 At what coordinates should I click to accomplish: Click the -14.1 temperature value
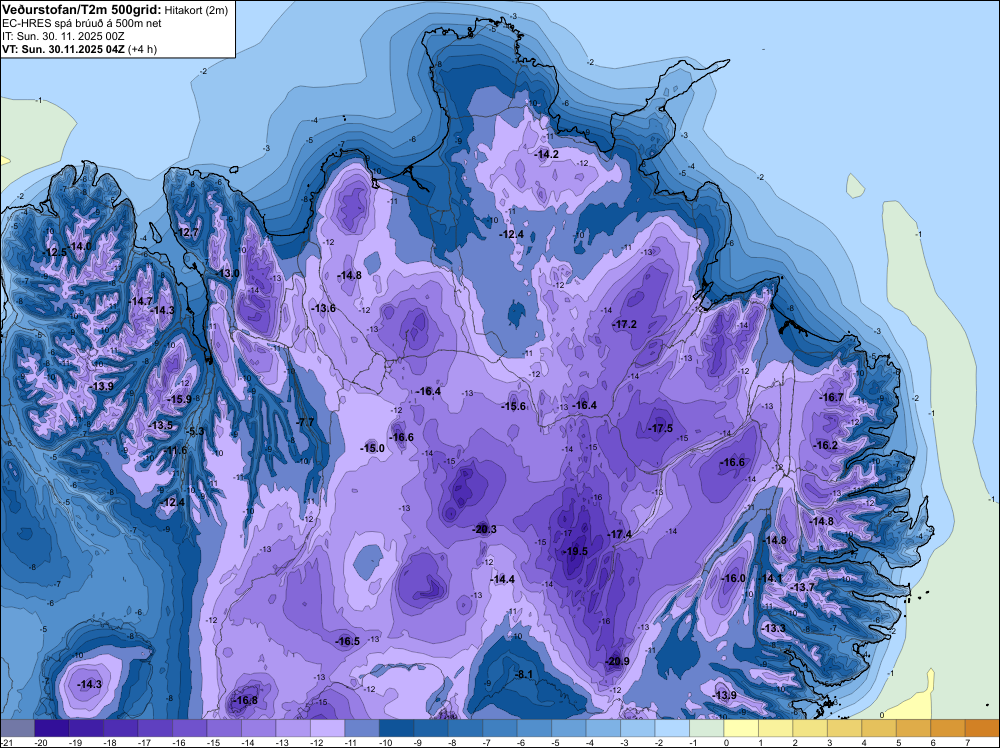(770, 578)
